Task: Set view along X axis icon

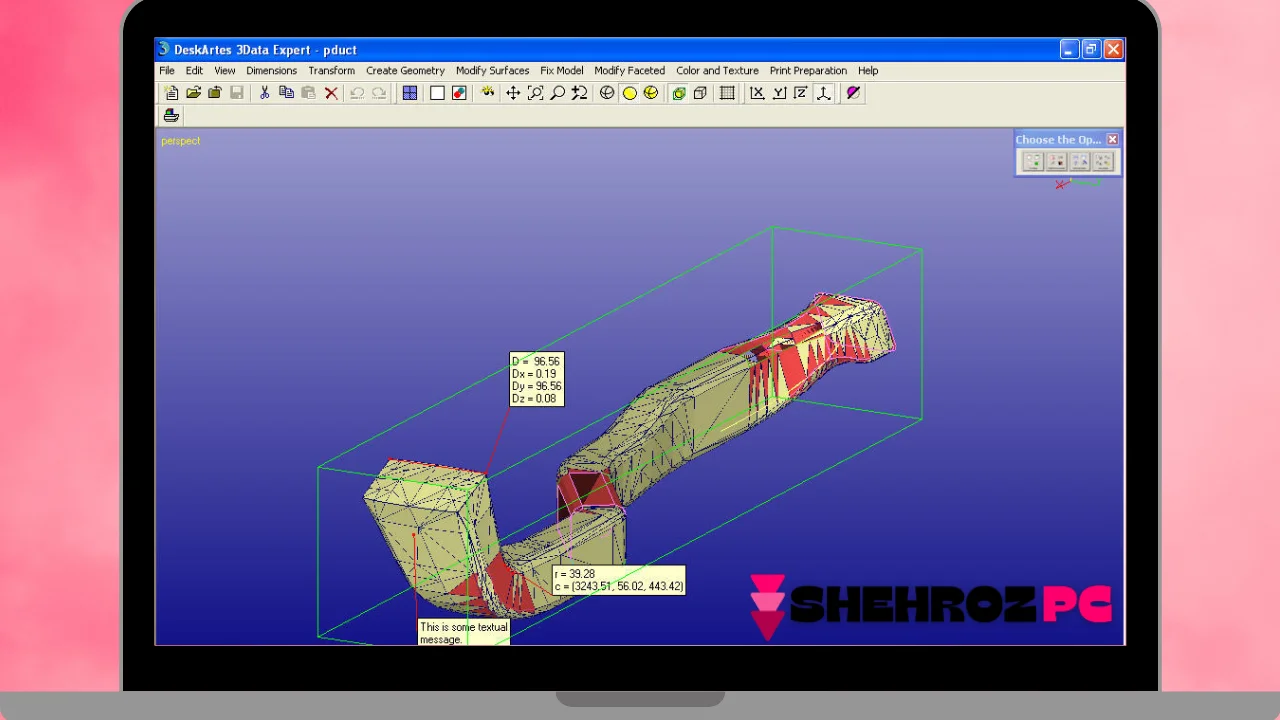Action: point(757,93)
